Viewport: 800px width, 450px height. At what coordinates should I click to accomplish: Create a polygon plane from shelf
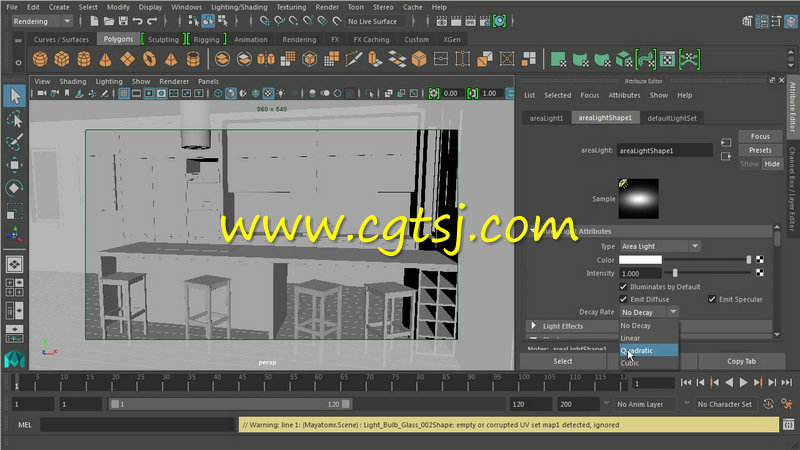(x=128, y=59)
